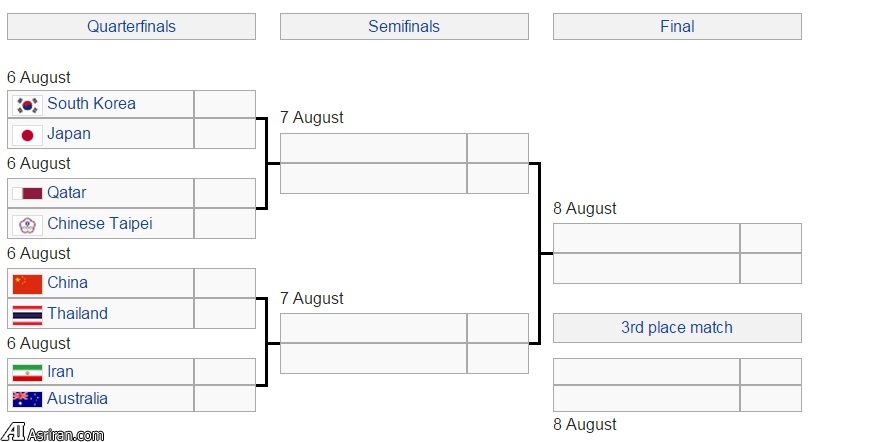This screenshot has height=442, width=870.
Task: Select the Final header
Action: (x=677, y=27)
